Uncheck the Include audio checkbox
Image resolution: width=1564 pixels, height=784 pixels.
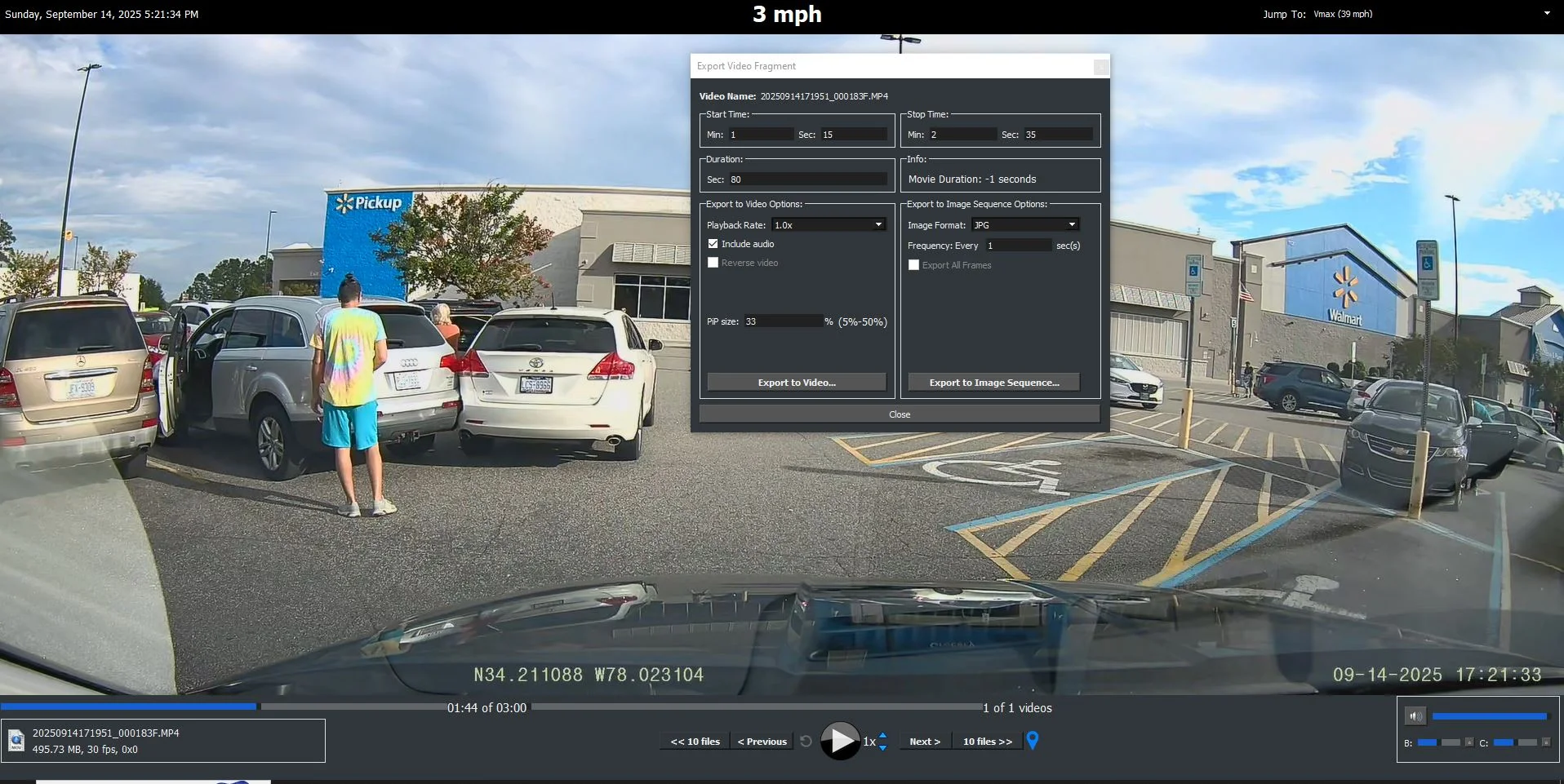pyautogui.click(x=713, y=244)
